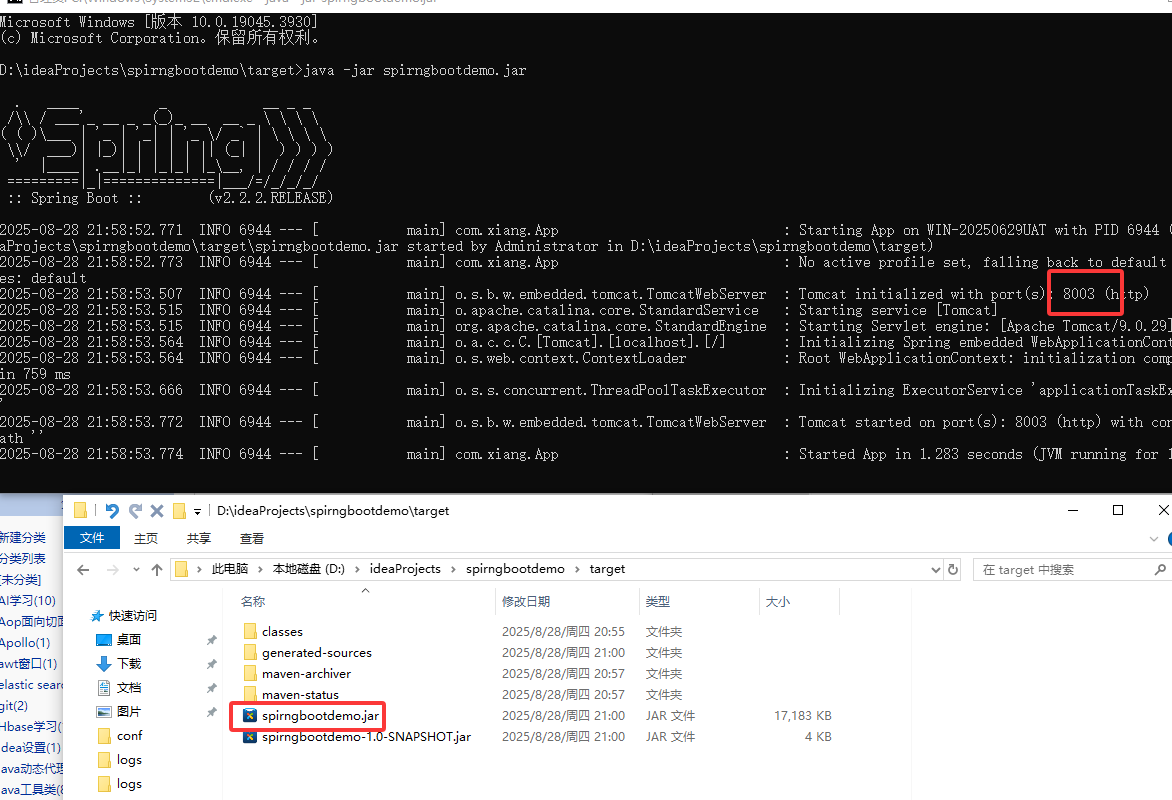Open the awt窗口(1) category link
Screen dimensions: 1172x800
click(x=28, y=663)
